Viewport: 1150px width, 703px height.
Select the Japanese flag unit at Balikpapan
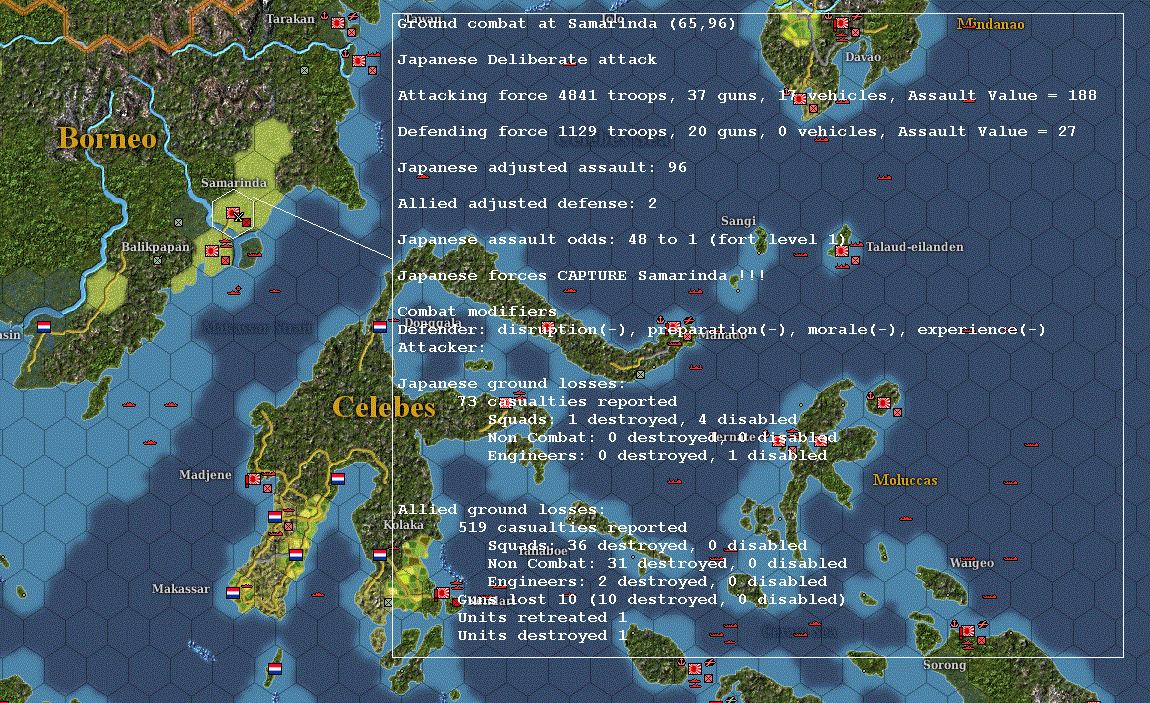[x=212, y=251]
